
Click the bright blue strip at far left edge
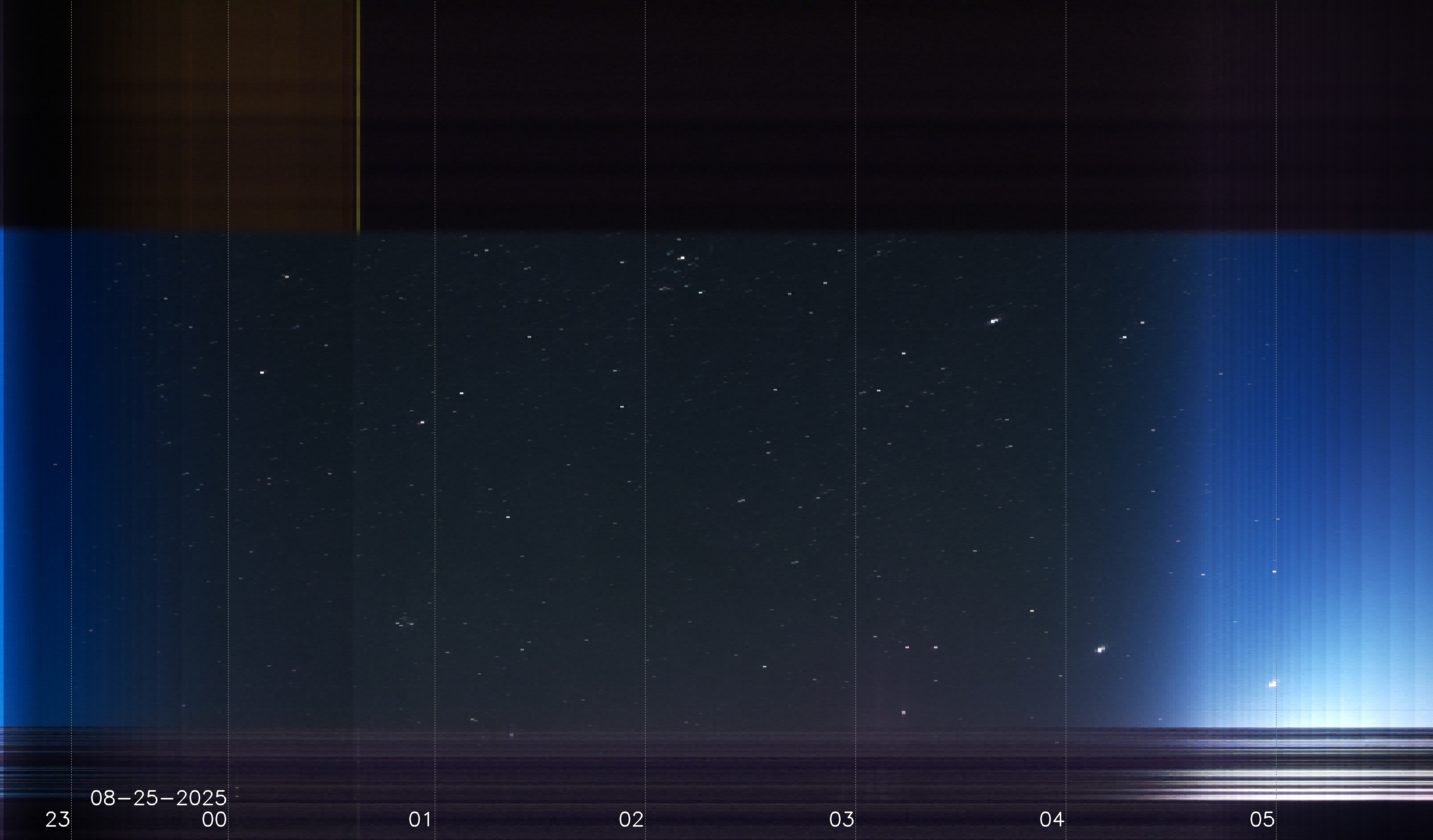point(2,478)
